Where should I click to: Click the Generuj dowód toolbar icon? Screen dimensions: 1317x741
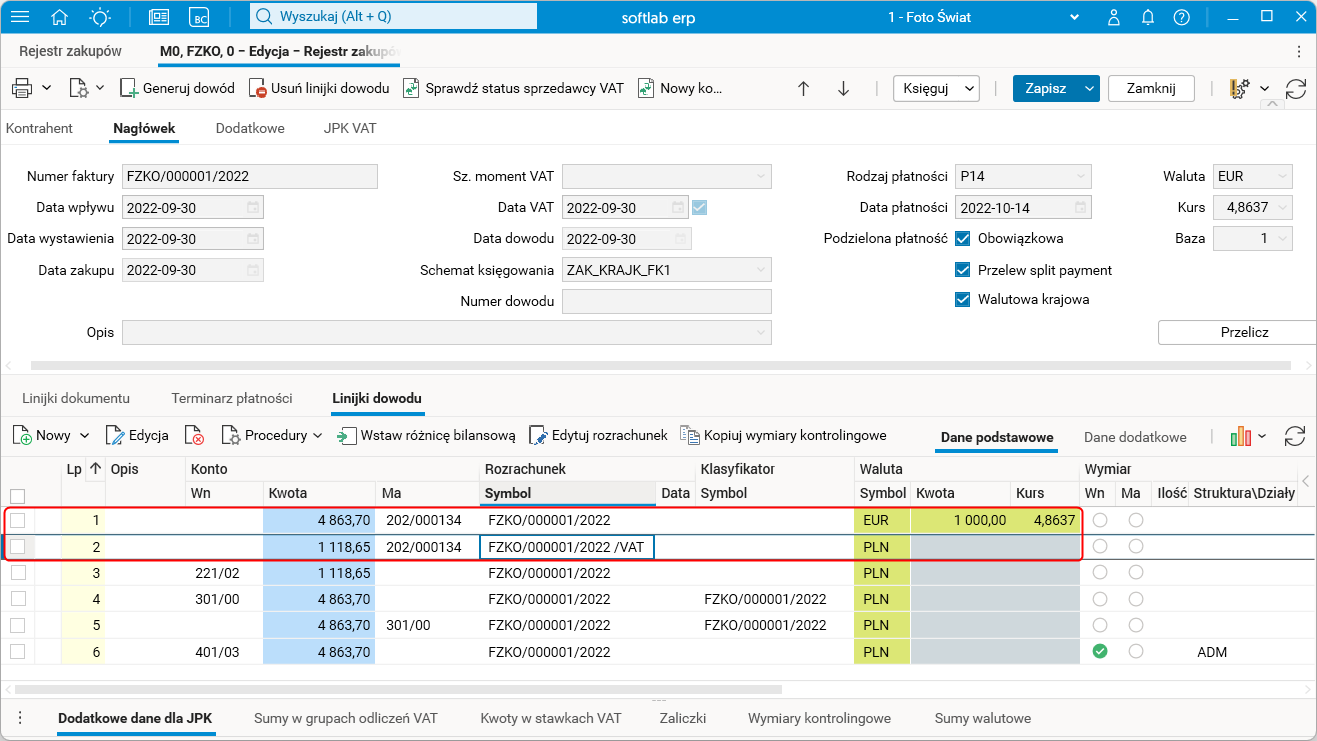tap(129, 88)
